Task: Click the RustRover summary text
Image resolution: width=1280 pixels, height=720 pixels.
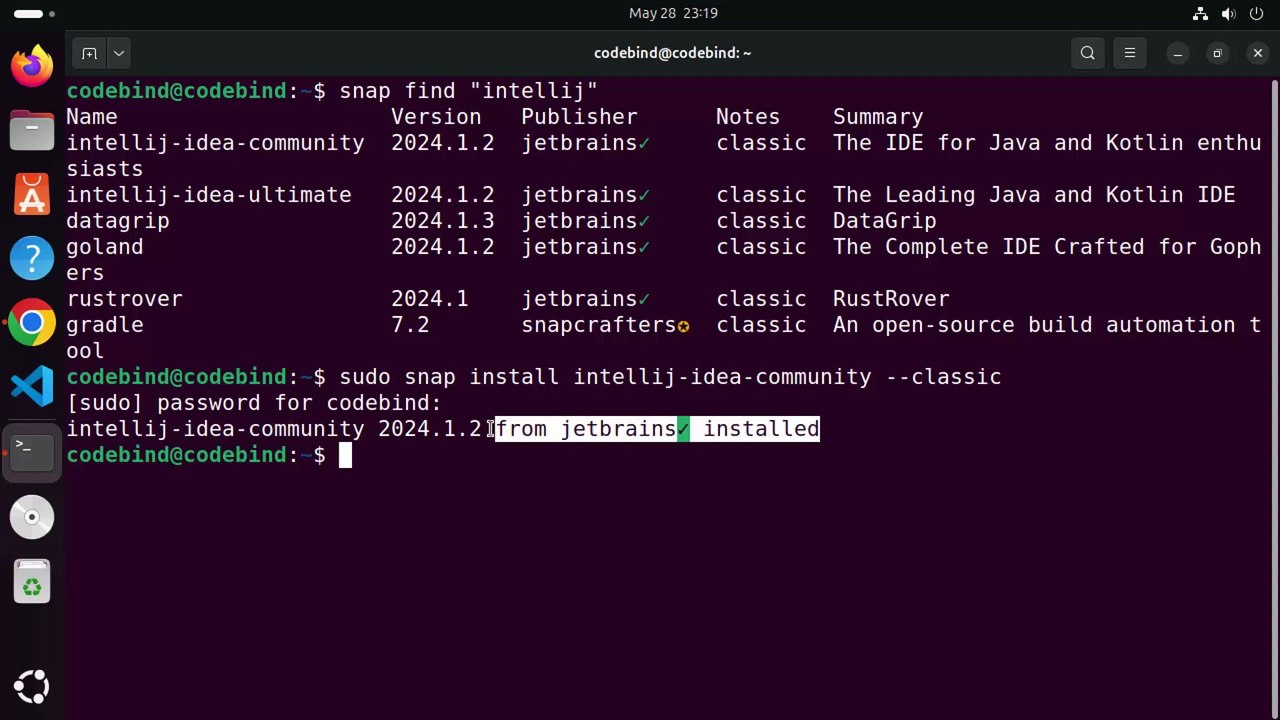Action: [891, 299]
